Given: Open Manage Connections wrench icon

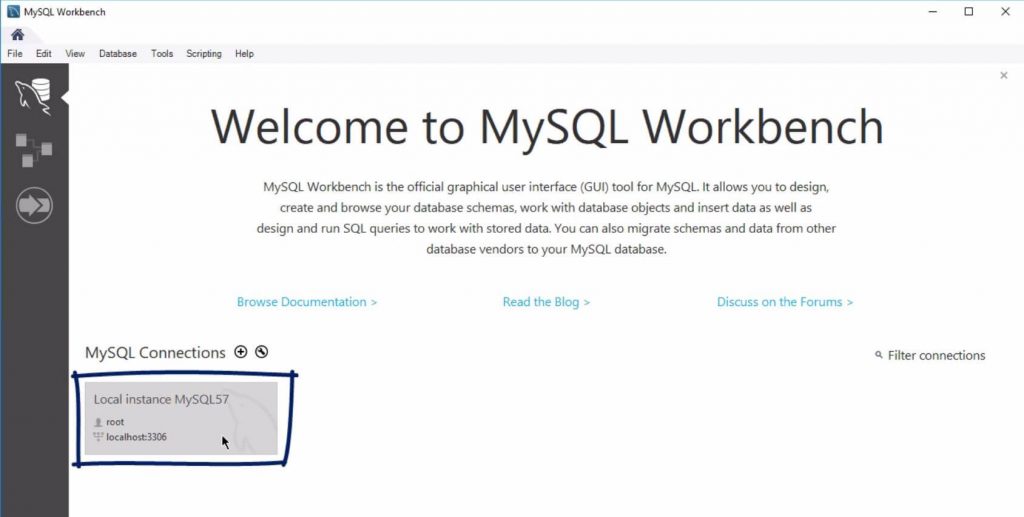Looking at the screenshot, I should click(x=261, y=352).
